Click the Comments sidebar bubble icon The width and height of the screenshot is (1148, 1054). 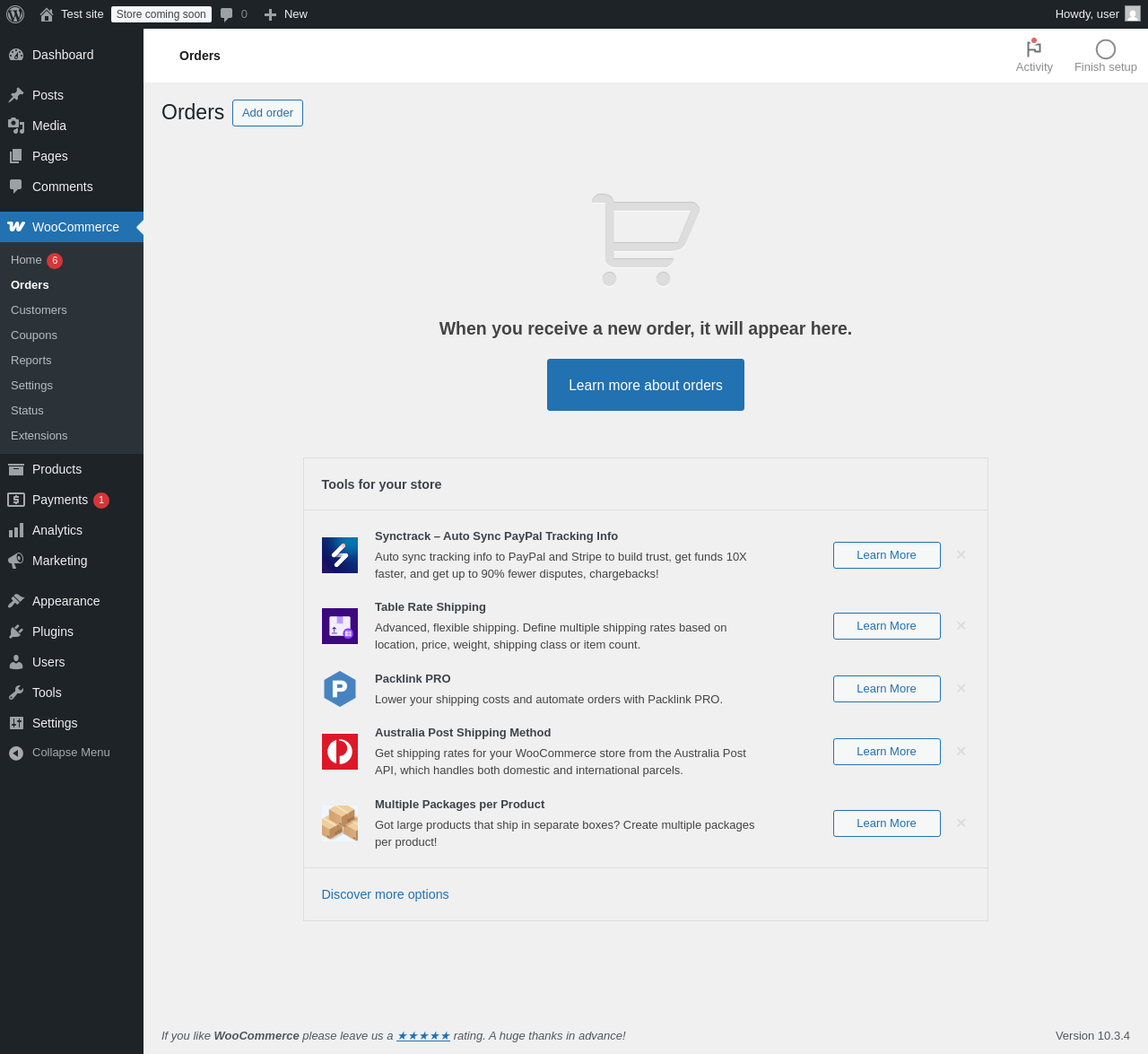[16, 187]
